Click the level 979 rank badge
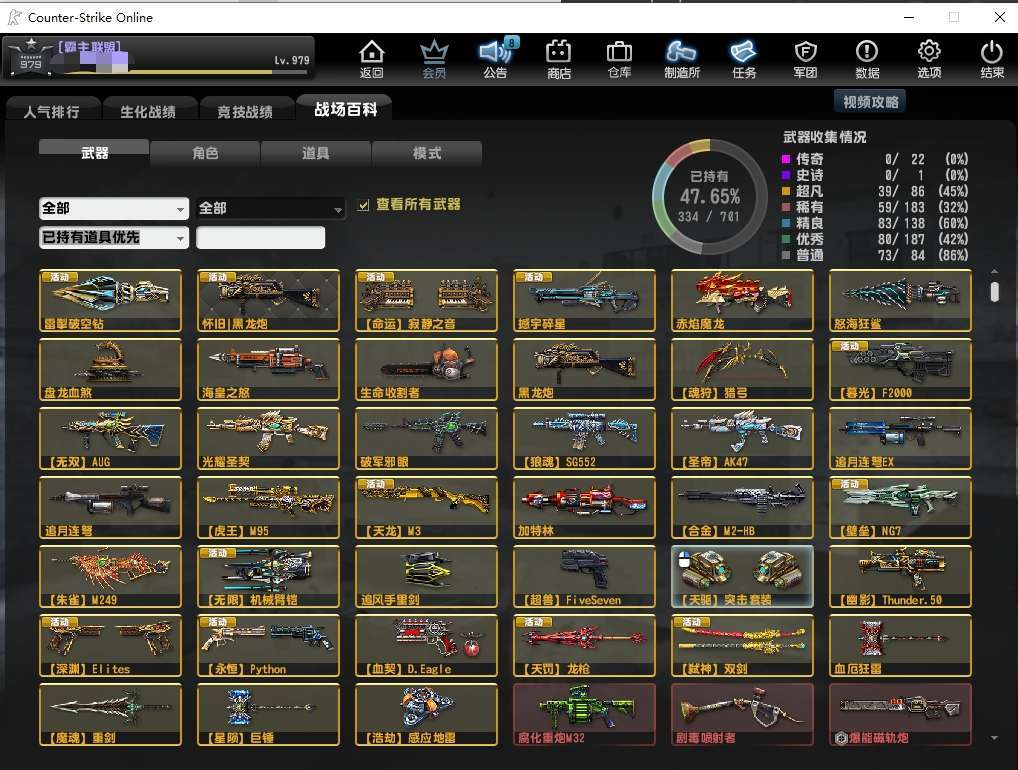Screen dimensions: 1018x770 point(31,58)
